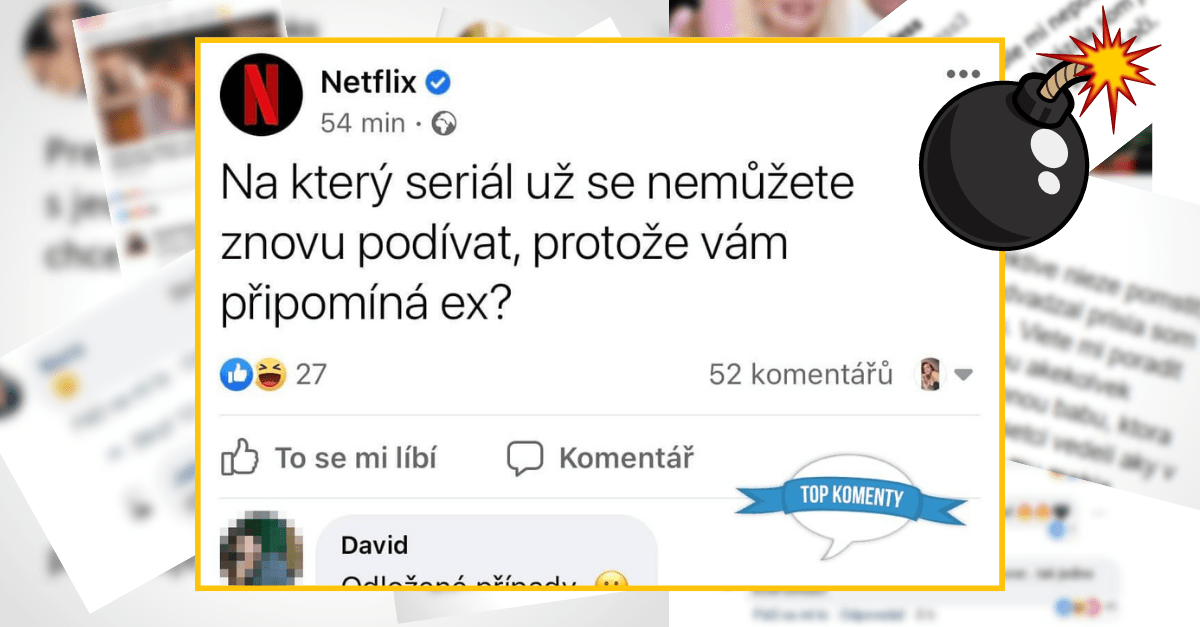Click David's pixelated profile picture

(258, 550)
